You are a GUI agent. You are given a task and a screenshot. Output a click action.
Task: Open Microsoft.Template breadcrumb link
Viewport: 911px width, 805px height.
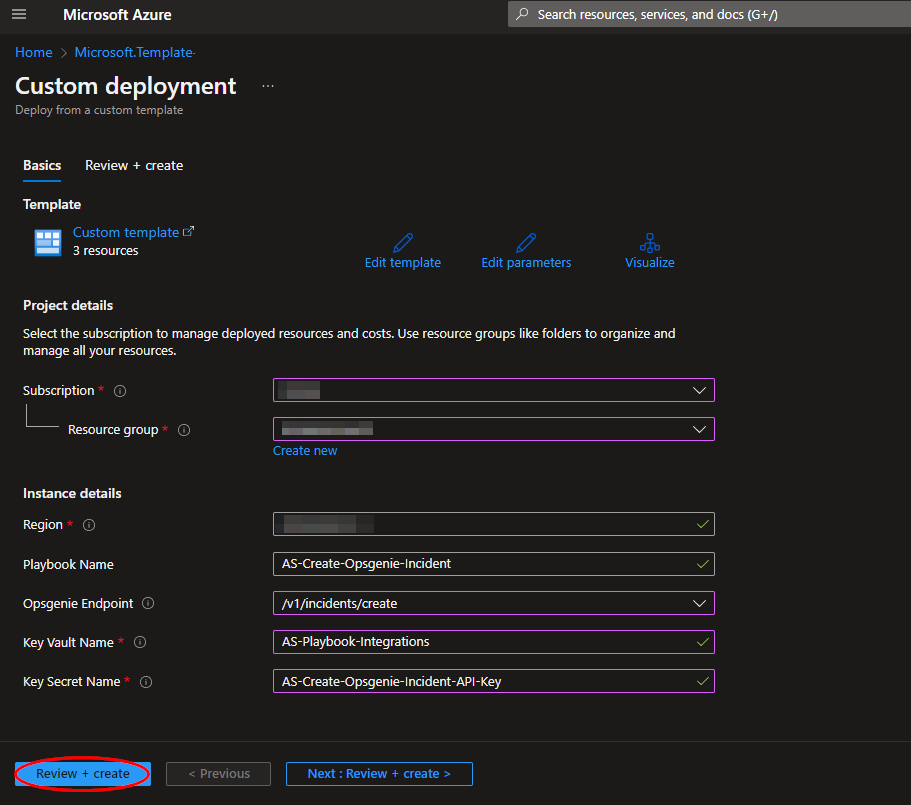134,52
